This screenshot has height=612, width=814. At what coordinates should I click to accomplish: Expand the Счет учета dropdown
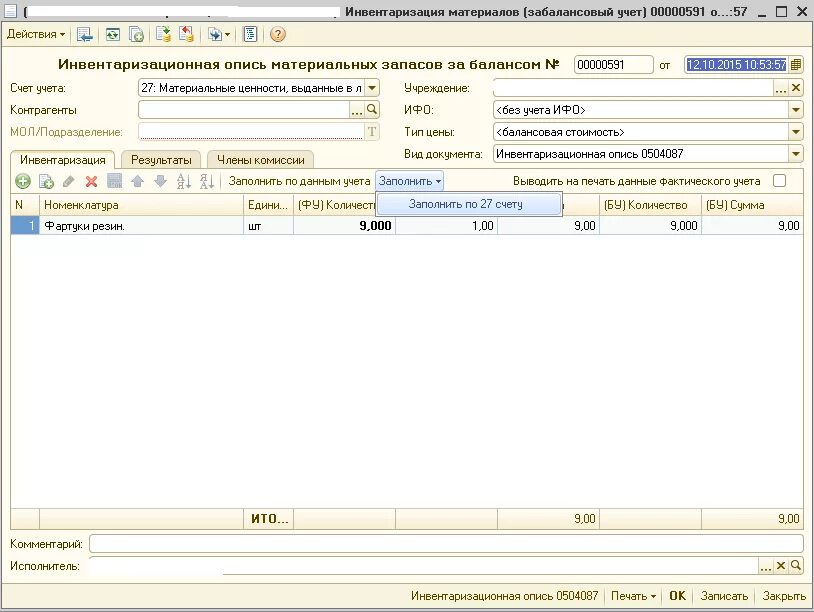pos(372,88)
